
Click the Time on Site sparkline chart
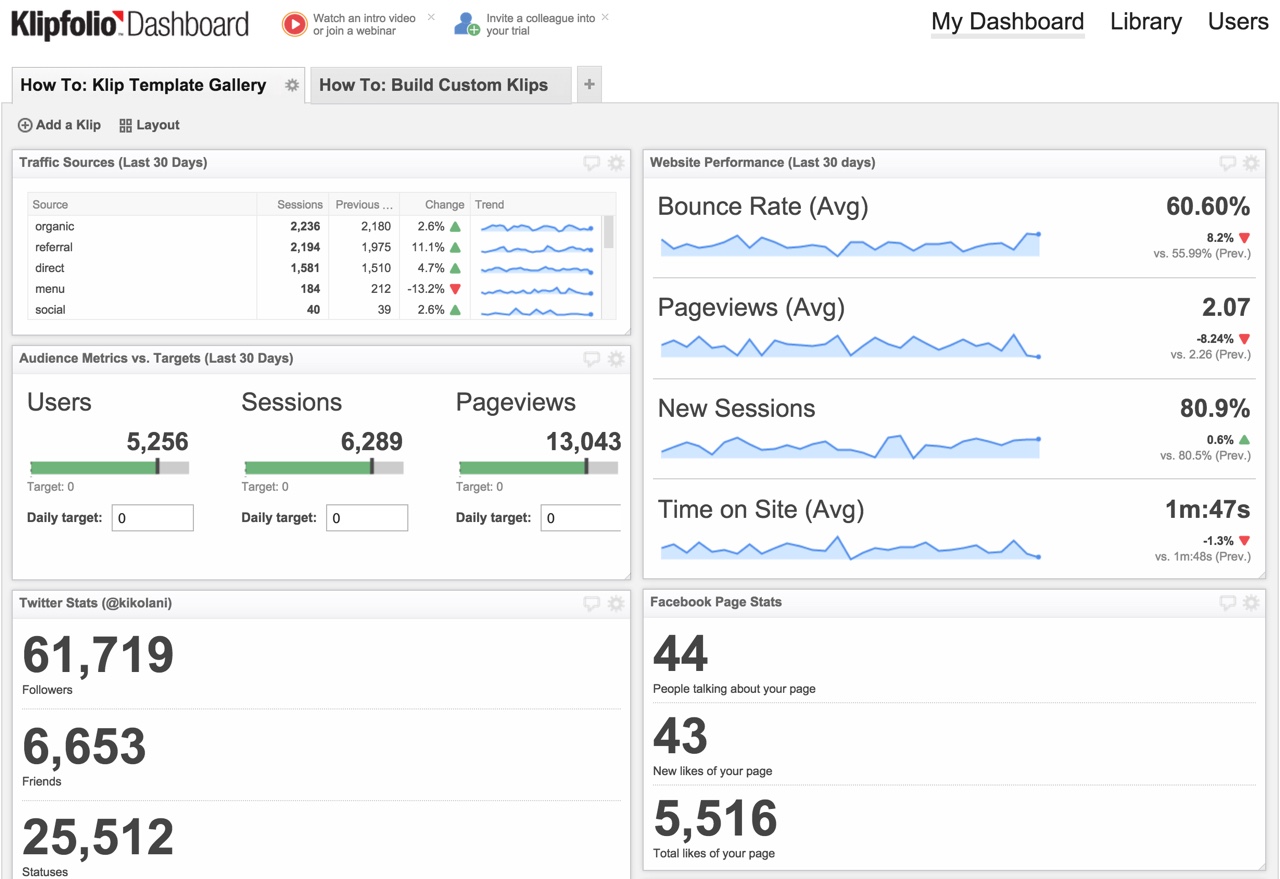[x=850, y=547]
